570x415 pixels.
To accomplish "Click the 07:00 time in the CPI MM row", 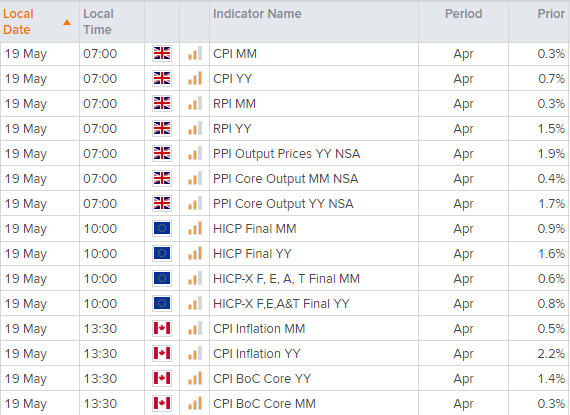I will click(100, 54).
